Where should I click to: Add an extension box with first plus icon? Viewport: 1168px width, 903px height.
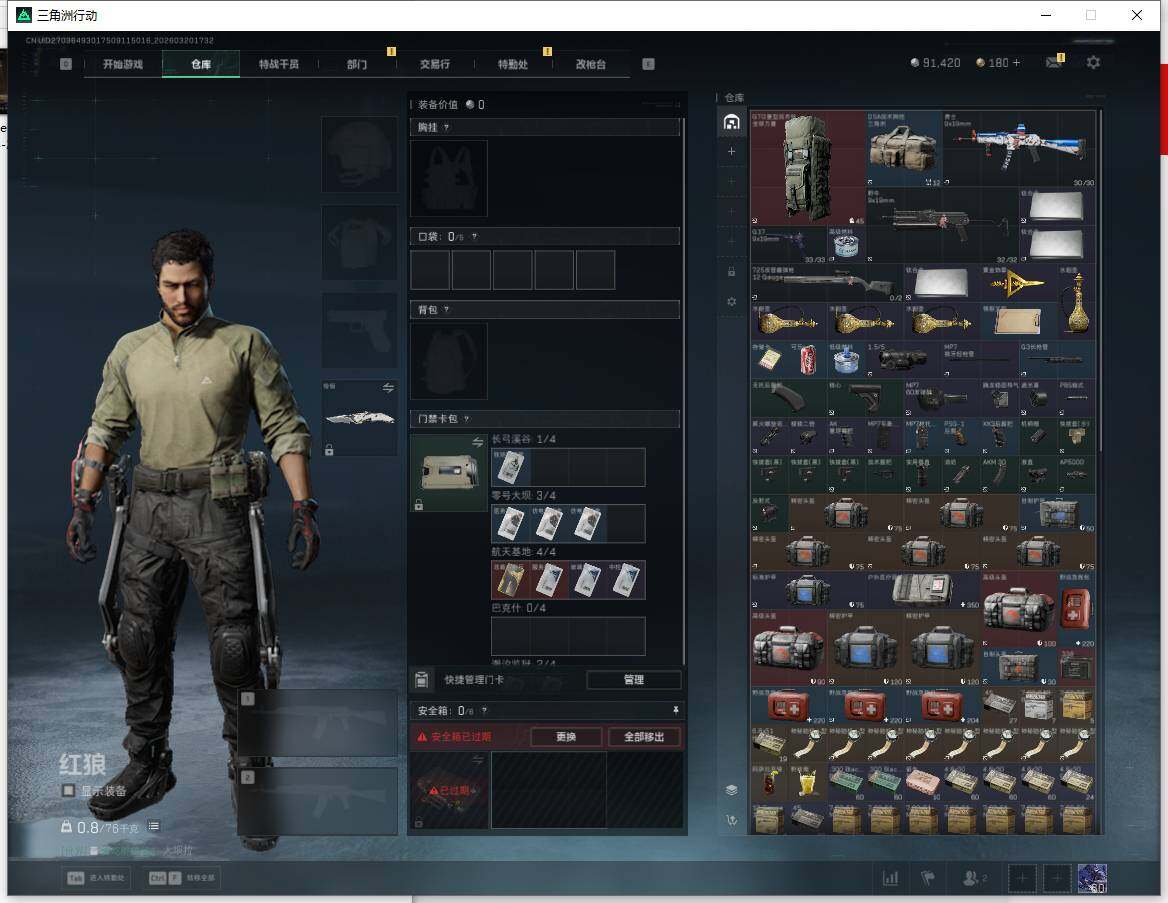731,151
